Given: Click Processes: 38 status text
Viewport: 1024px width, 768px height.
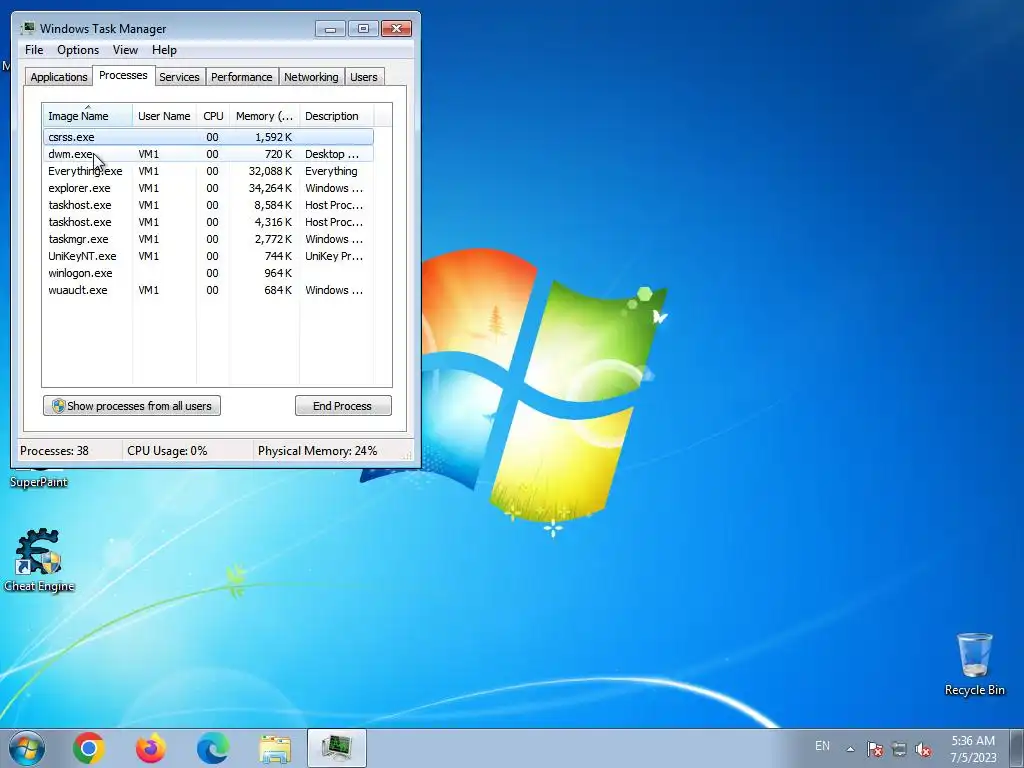Looking at the screenshot, I should click(54, 451).
